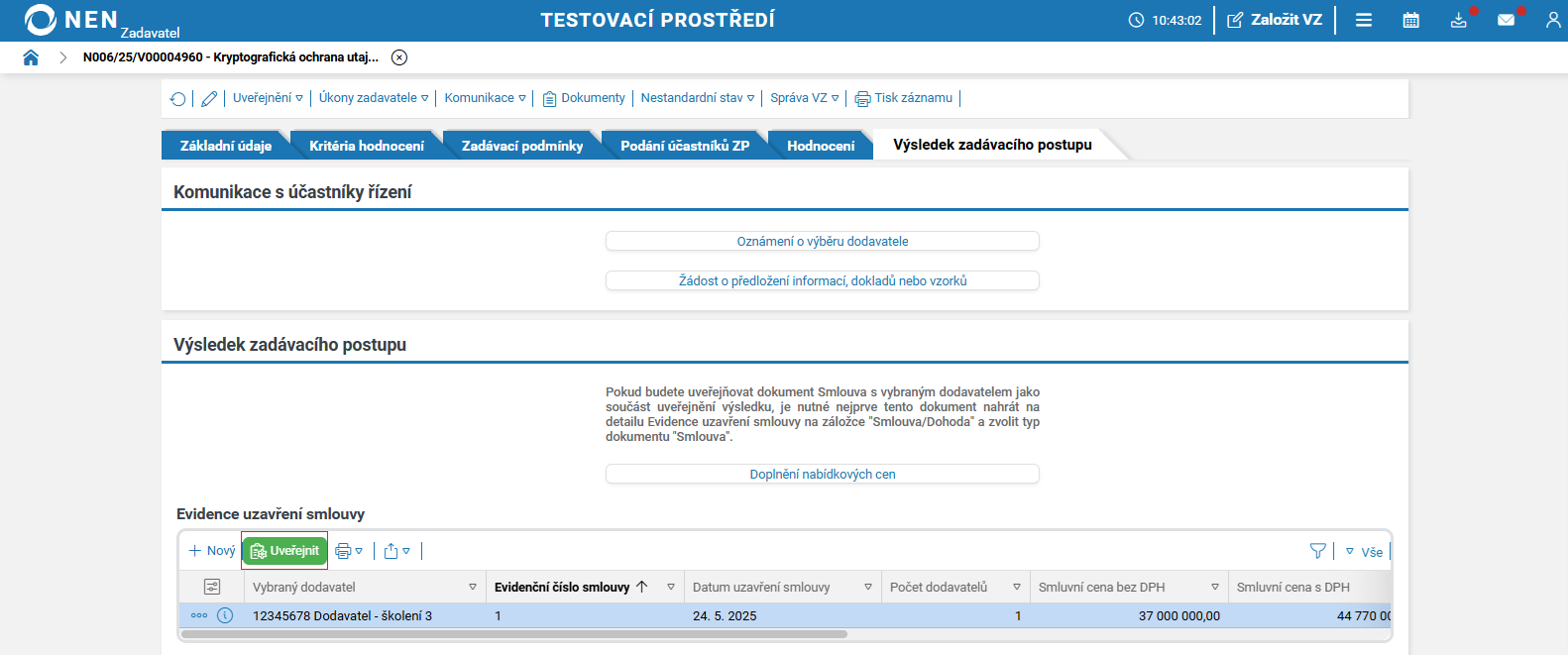The width and height of the screenshot is (1568, 655).
Task: Click Smluvní cena s DPH header
Action: tap(1293, 588)
